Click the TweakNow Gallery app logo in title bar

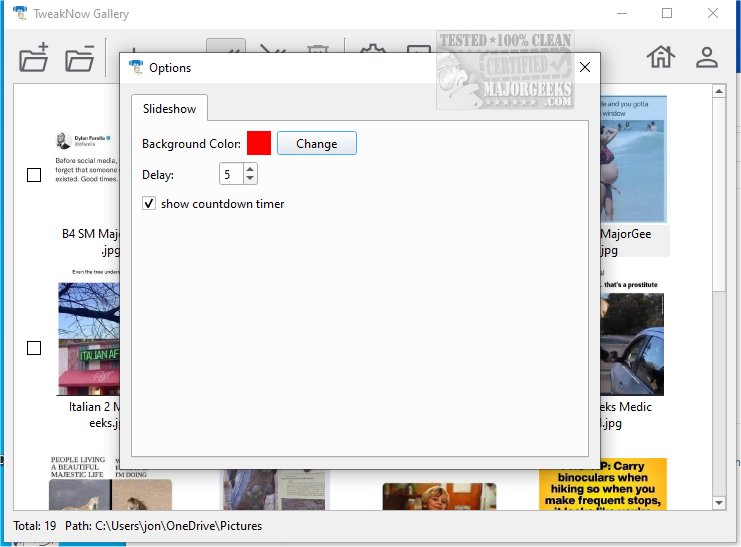(x=20, y=13)
